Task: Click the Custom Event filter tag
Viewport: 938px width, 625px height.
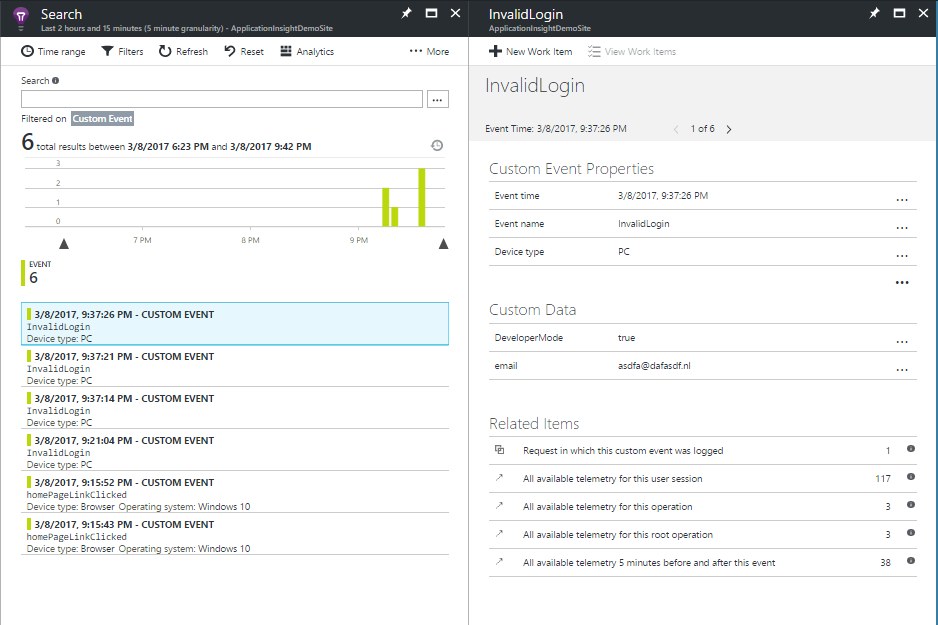Action: coord(102,118)
